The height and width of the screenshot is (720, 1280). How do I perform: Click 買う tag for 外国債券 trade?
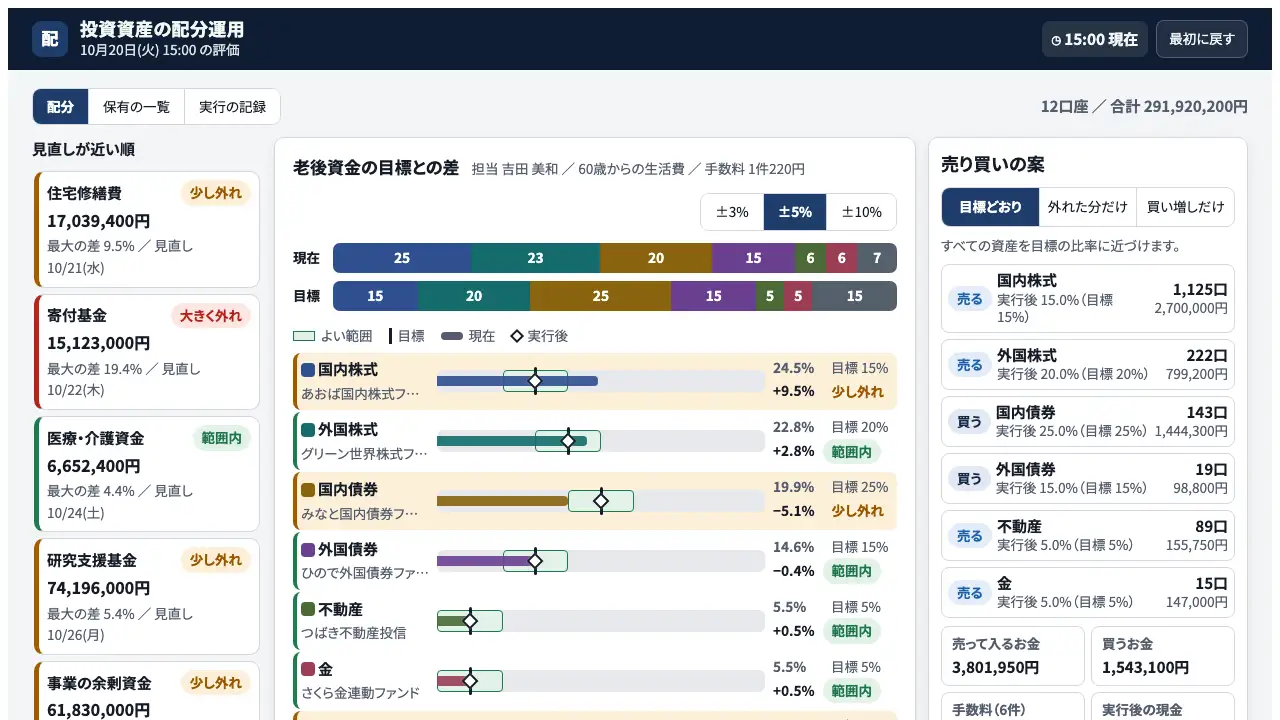[x=970, y=479]
